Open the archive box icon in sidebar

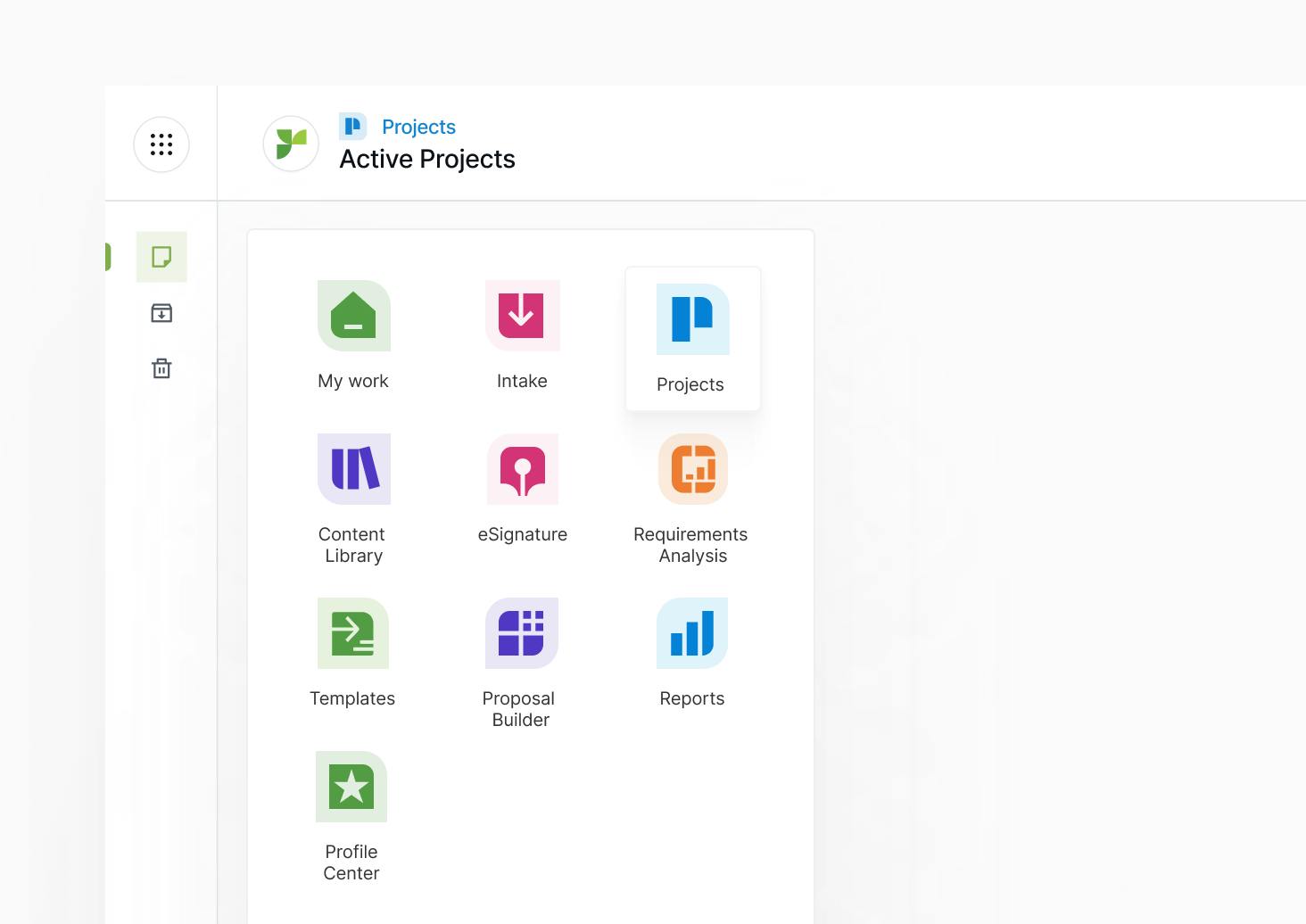161,313
